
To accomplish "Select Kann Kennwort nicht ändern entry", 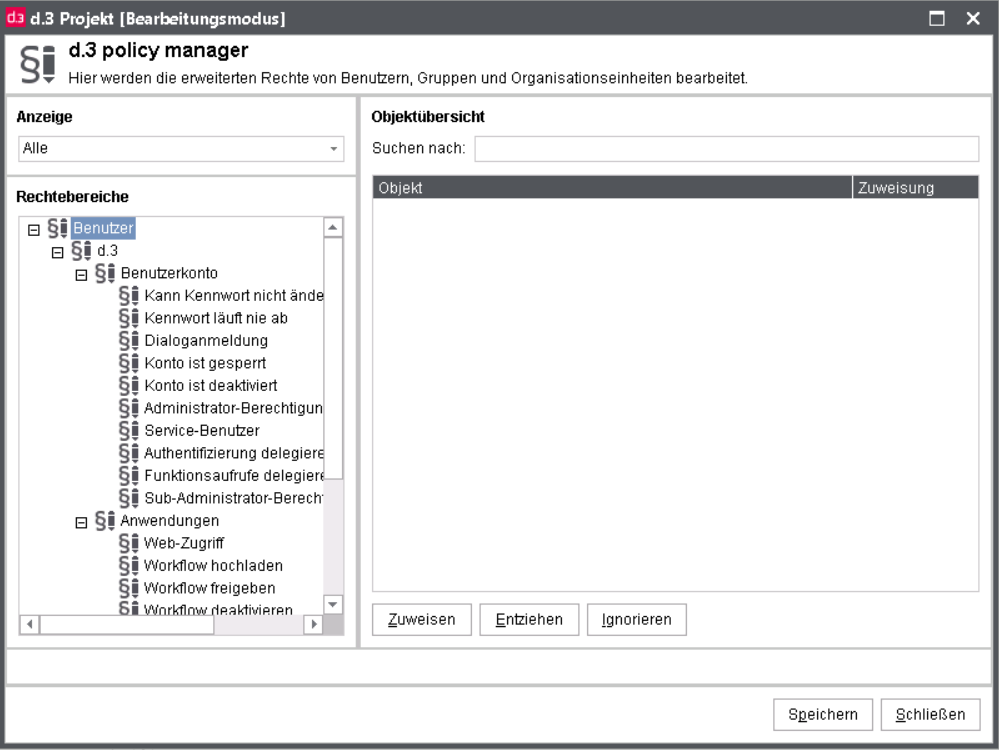I will tap(234, 296).
